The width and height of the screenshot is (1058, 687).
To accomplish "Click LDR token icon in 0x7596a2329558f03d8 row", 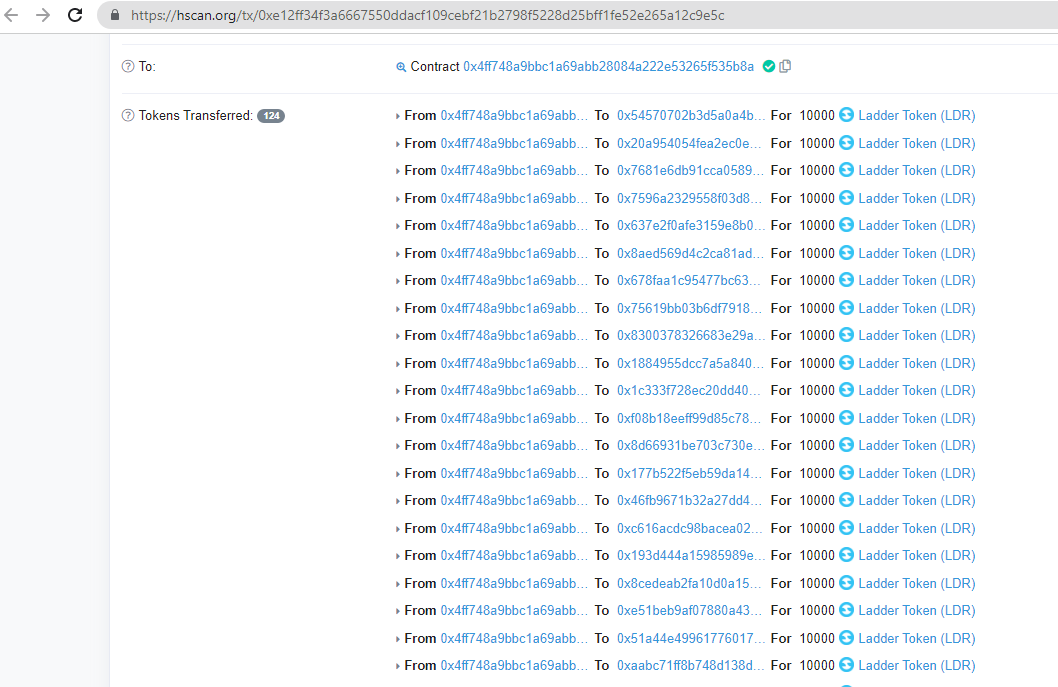I will coord(846,198).
